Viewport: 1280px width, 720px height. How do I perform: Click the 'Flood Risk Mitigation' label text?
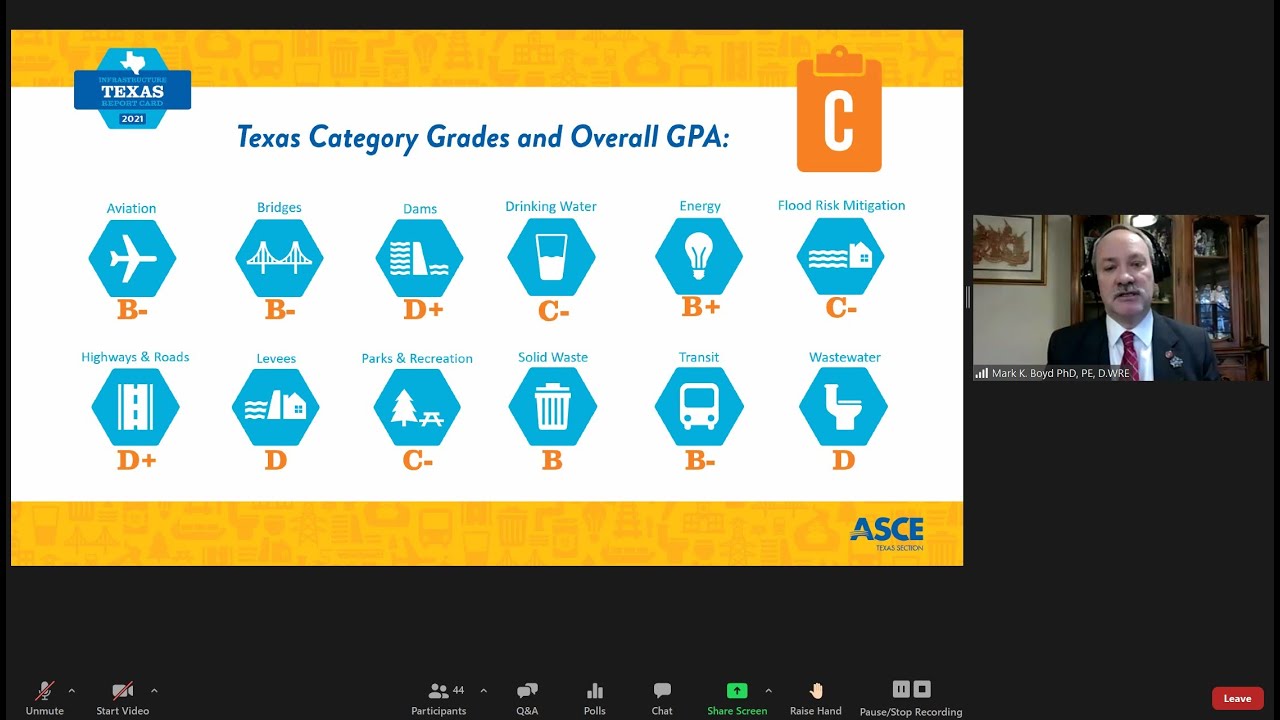click(841, 205)
